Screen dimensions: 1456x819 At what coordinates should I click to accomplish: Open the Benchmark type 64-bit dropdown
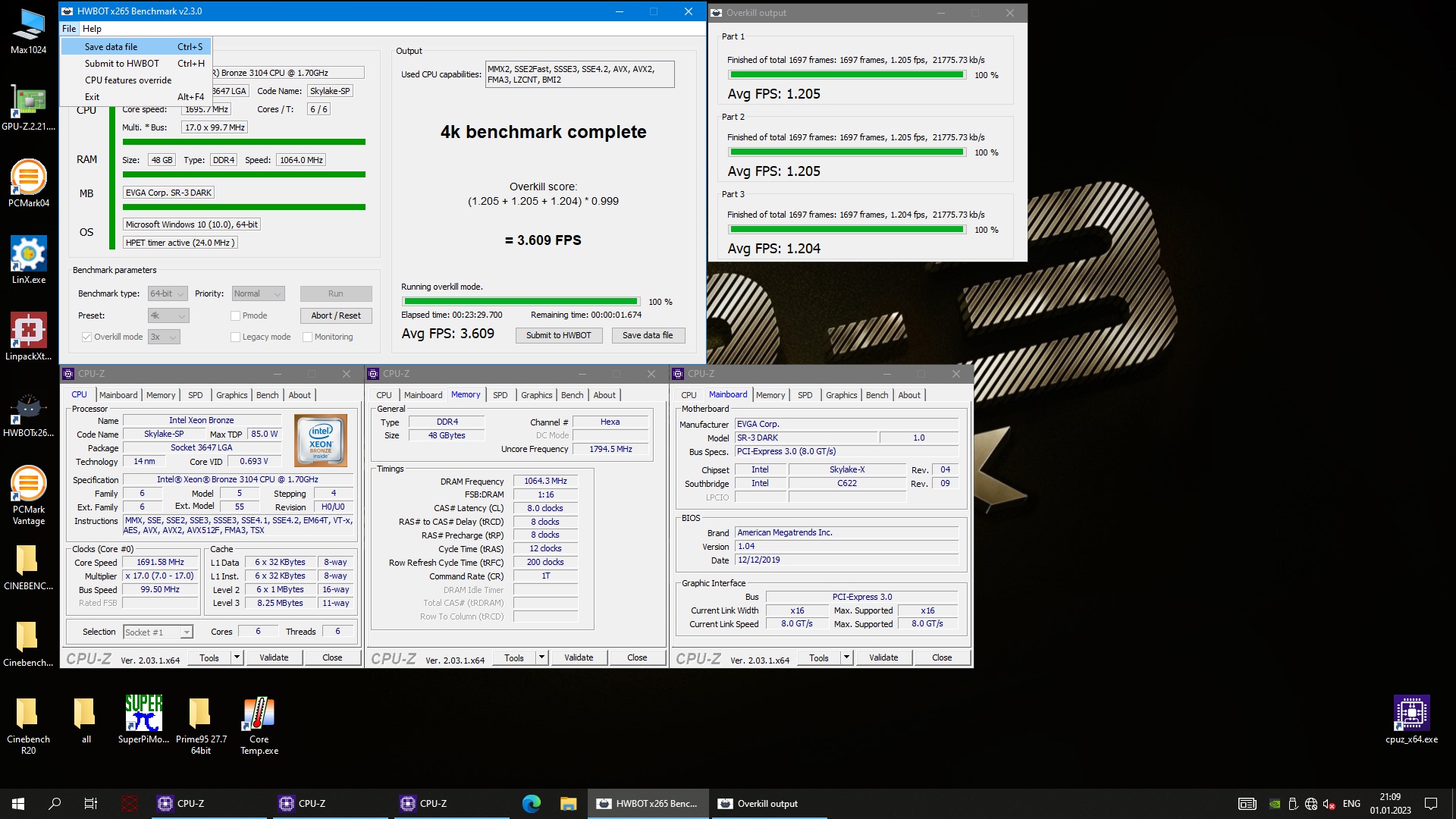[168, 293]
